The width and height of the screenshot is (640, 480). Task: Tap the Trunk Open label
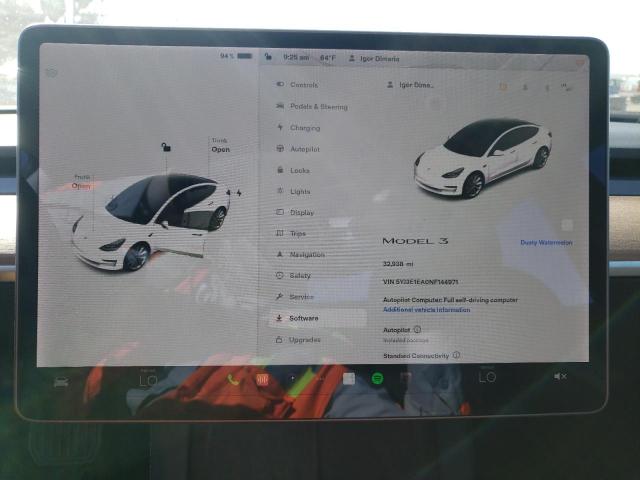(x=220, y=145)
